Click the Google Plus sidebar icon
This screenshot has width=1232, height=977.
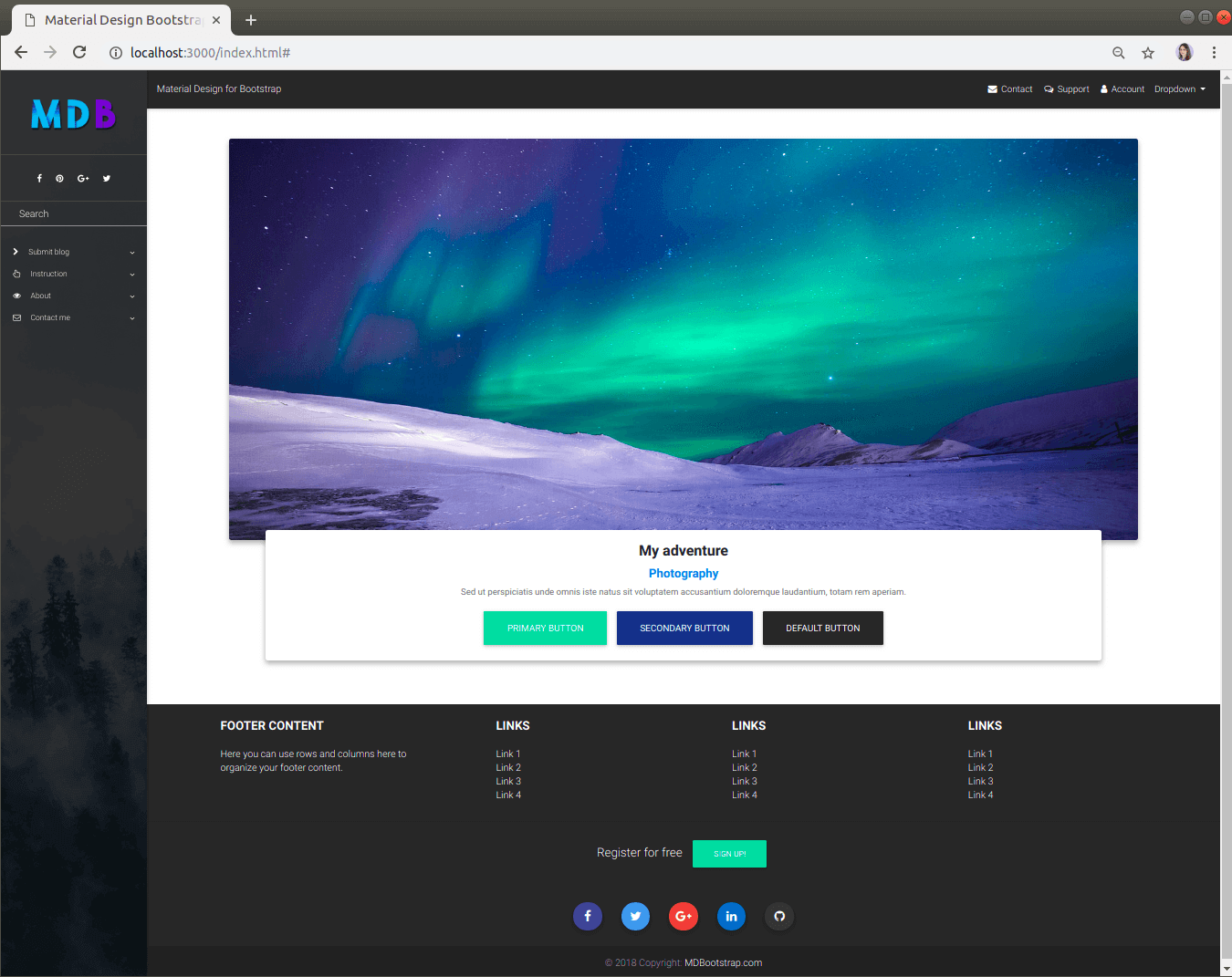tap(83, 179)
